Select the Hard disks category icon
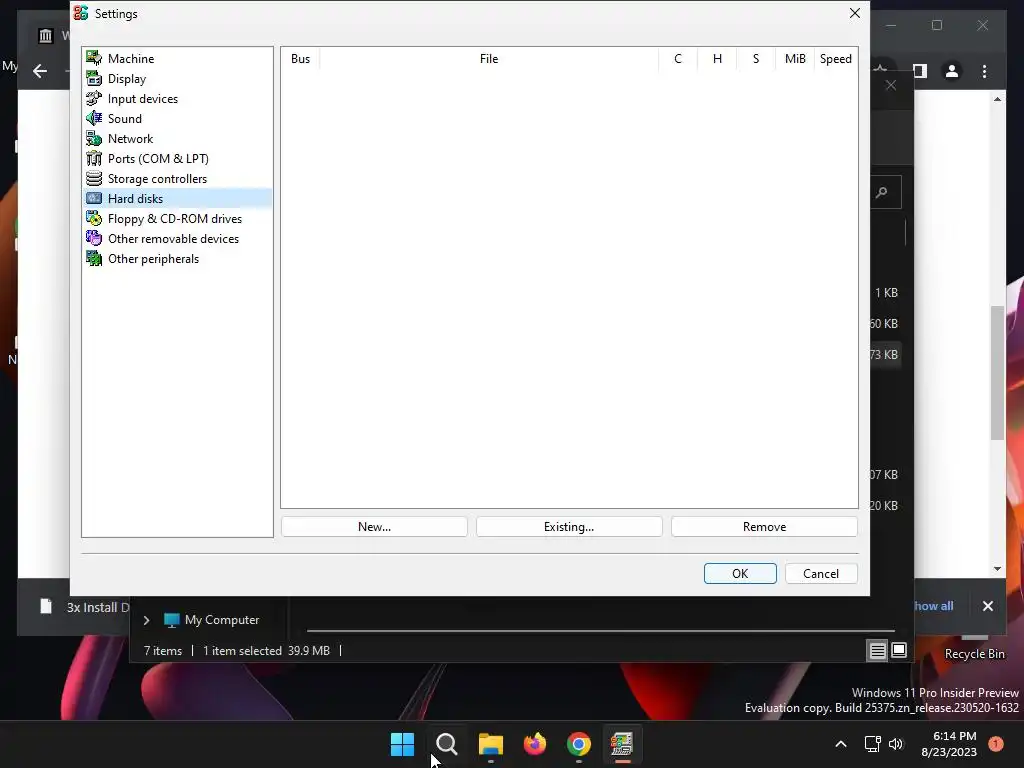Image resolution: width=1024 pixels, height=768 pixels. click(94, 199)
